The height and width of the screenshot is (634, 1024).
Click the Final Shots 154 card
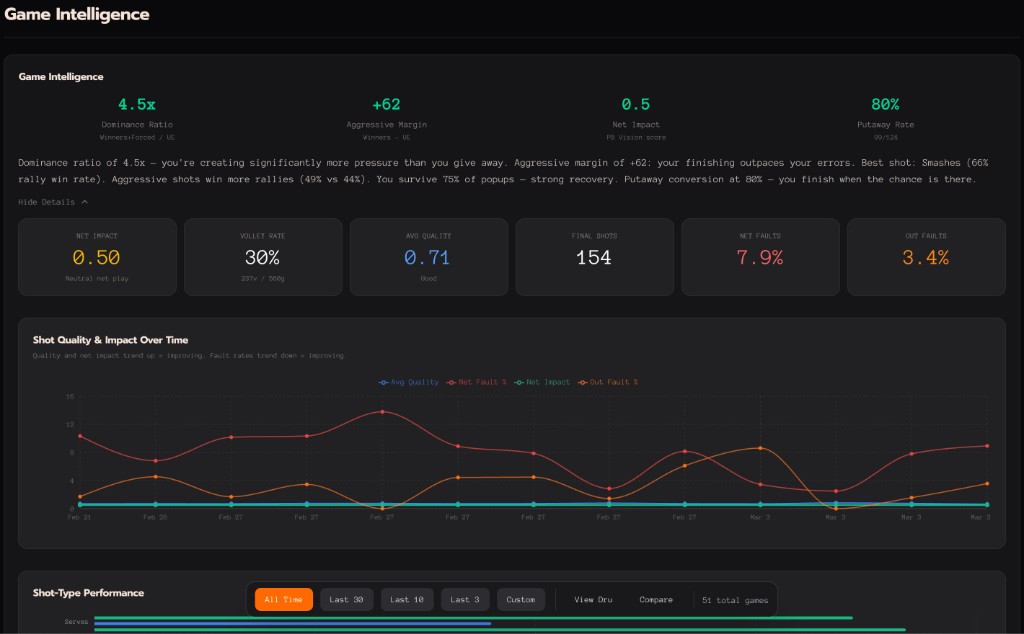(x=594, y=257)
